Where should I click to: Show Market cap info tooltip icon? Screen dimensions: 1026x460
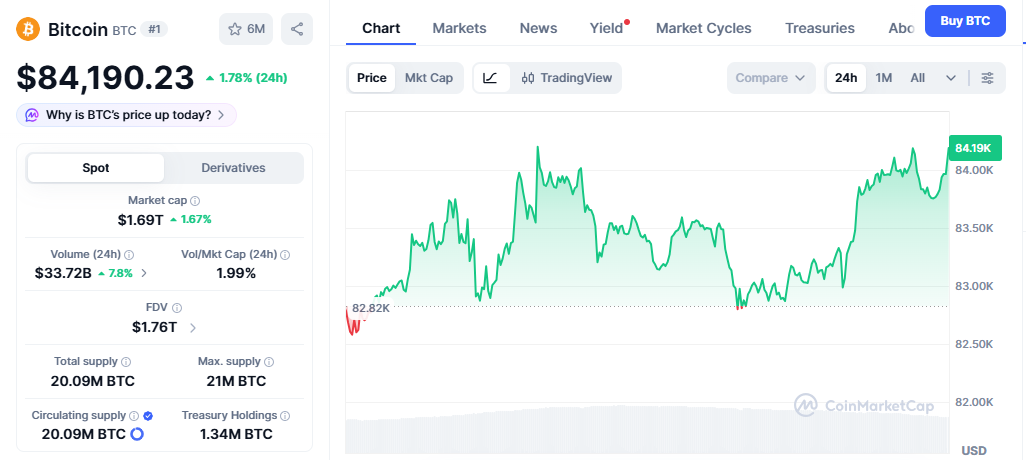point(195,201)
